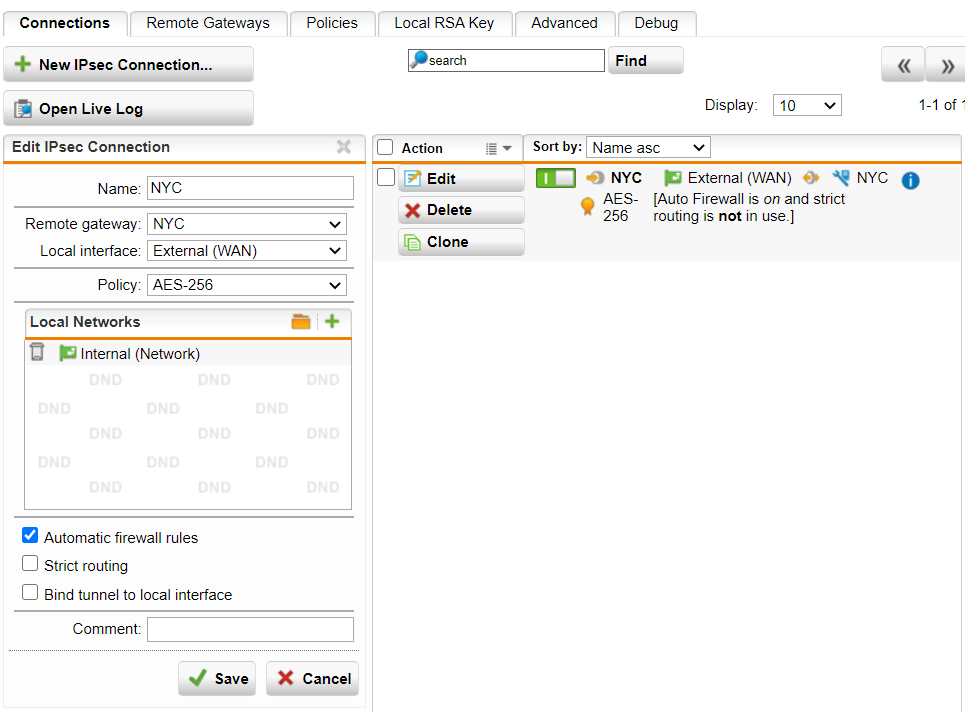The width and height of the screenshot is (965, 712).
Task: Enable Bind tunnel to local interface
Action: pos(30,593)
